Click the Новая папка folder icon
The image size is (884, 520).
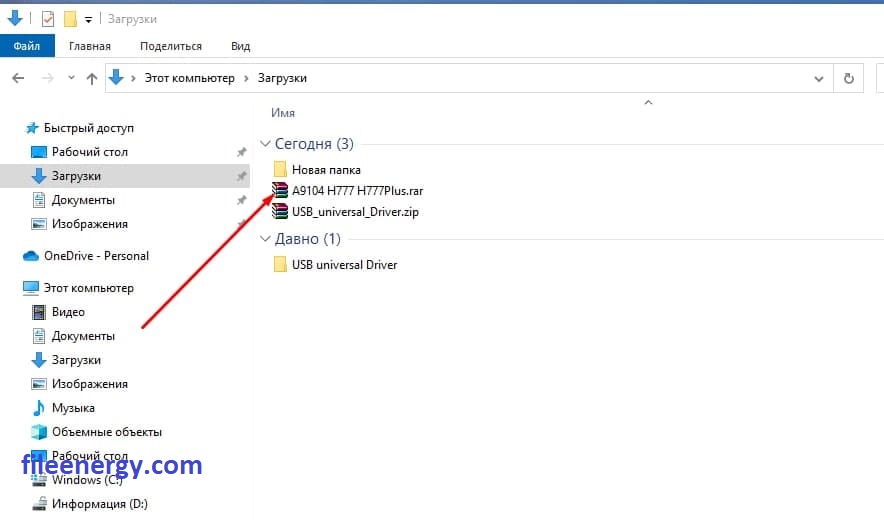pyautogui.click(x=280, y=169)
